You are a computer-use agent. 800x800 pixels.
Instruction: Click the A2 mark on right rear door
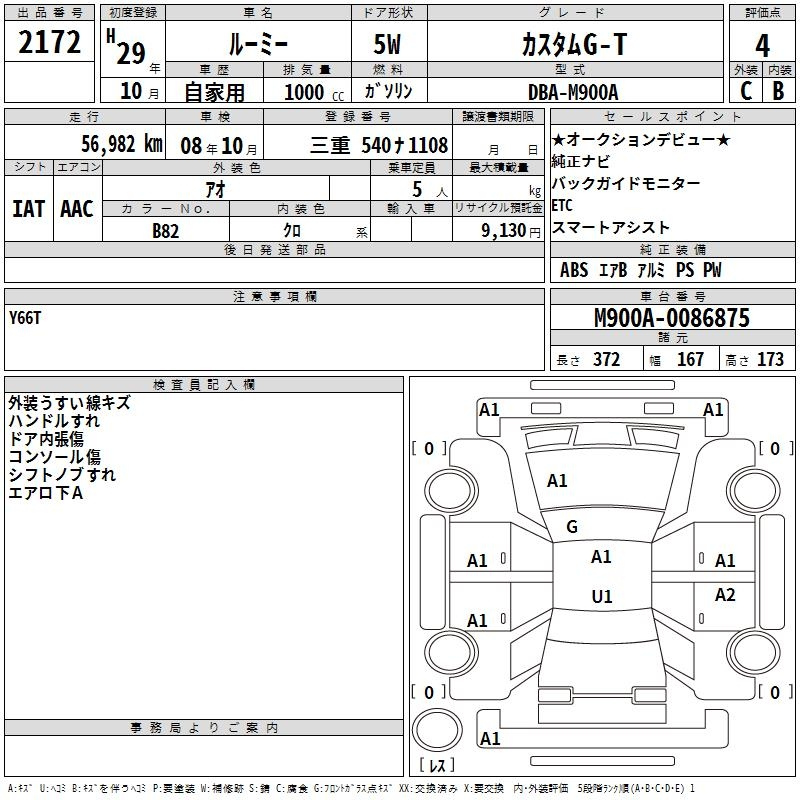724,594
